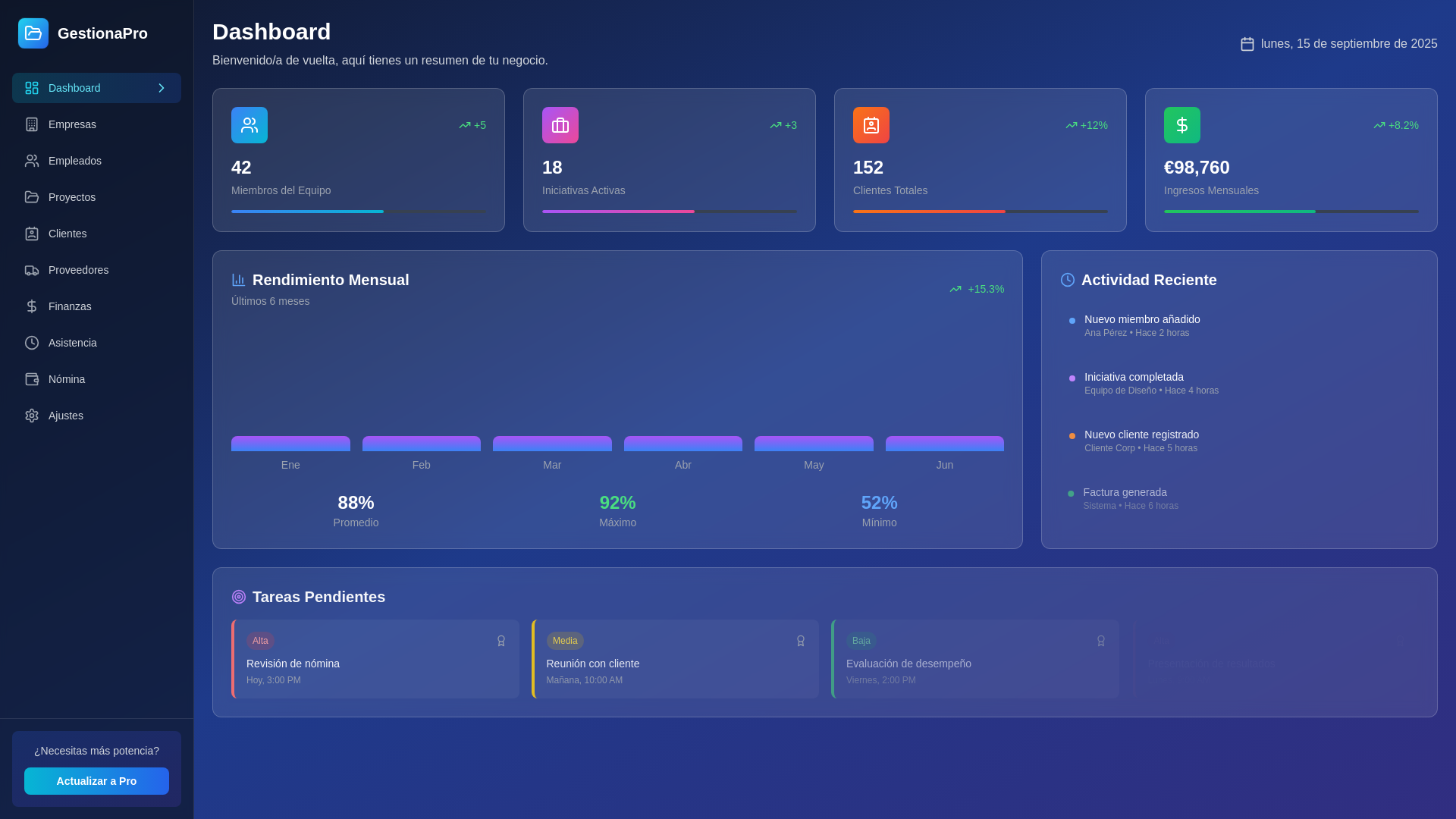This screenshot has height=819, width=1456.
Task: Select the Iniciativa completada activity entry
Action: (x=1239, y=383)
